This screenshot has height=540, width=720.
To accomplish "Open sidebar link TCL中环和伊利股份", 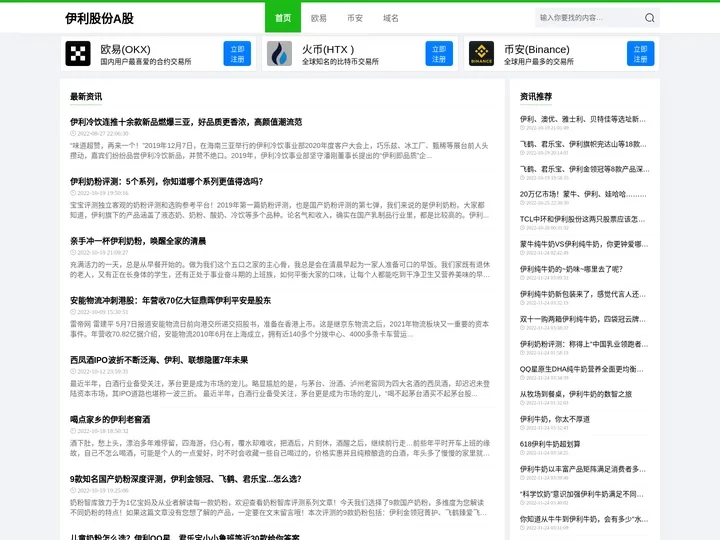I will 582,219.
